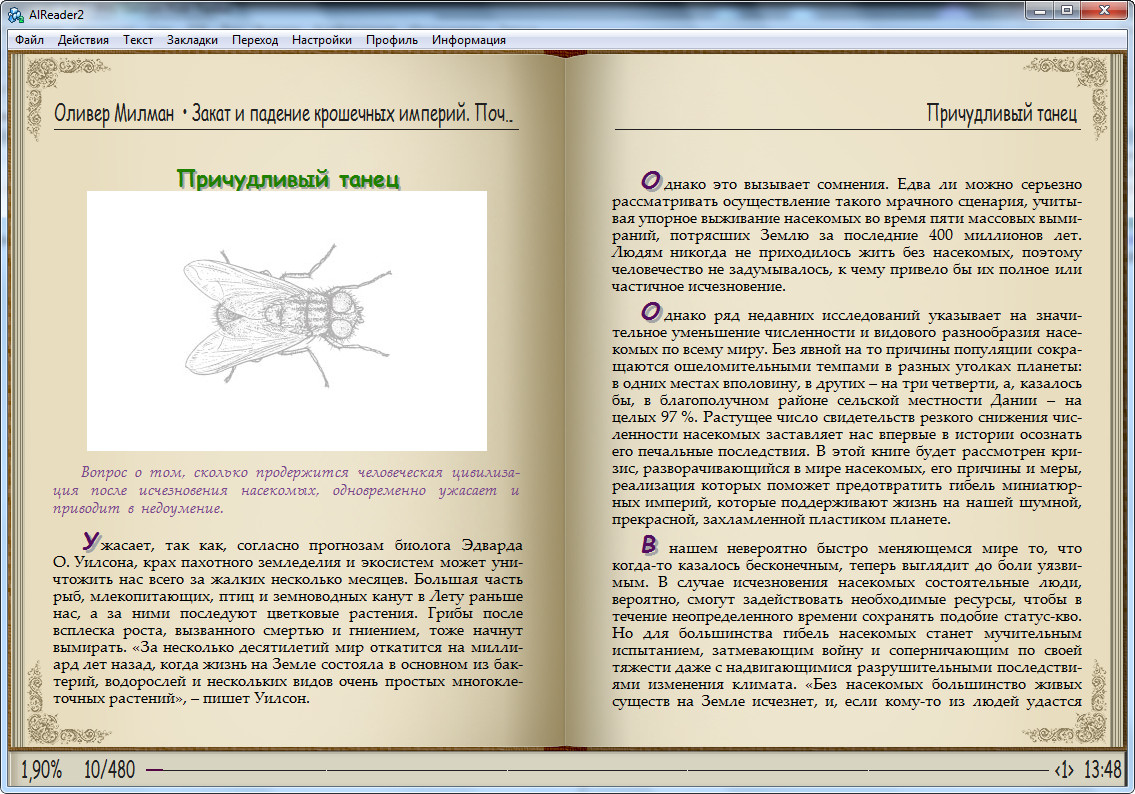Click the fly illustration image

(287, 321)
